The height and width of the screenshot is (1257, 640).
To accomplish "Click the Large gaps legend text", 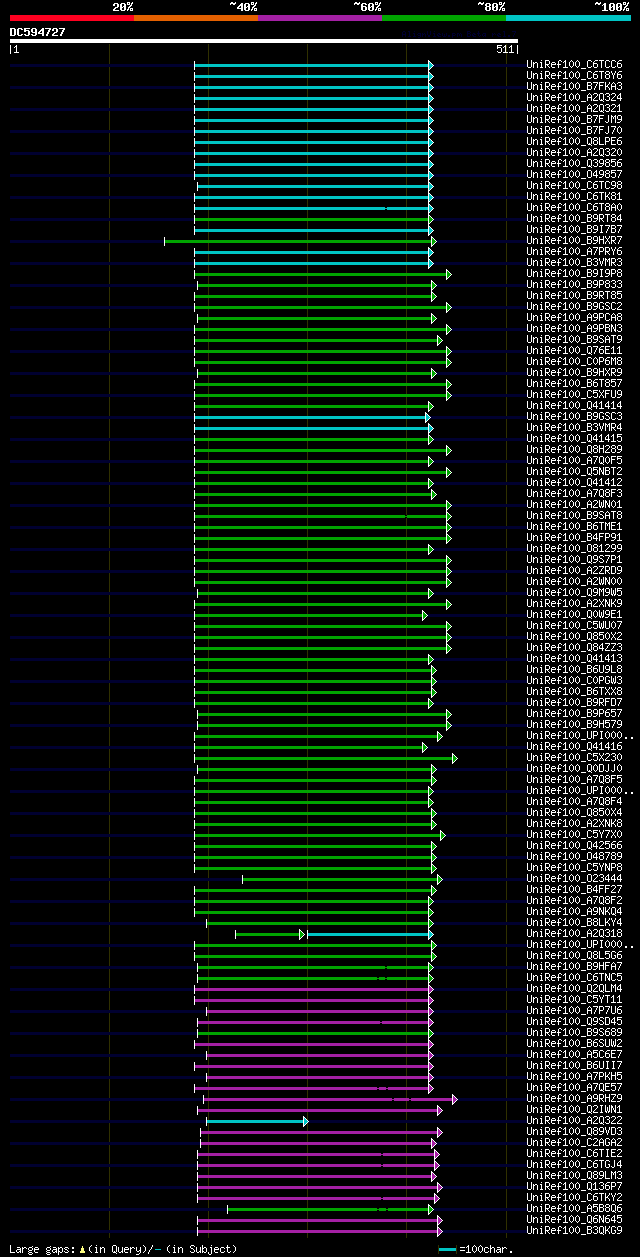I will (x=124, y=1249).
